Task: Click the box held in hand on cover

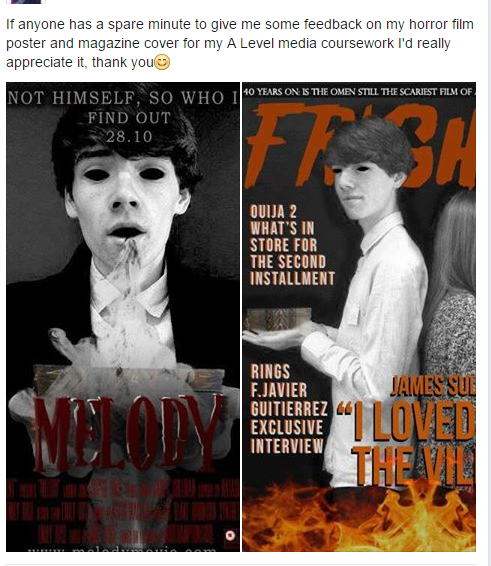Action: (278, 319)
